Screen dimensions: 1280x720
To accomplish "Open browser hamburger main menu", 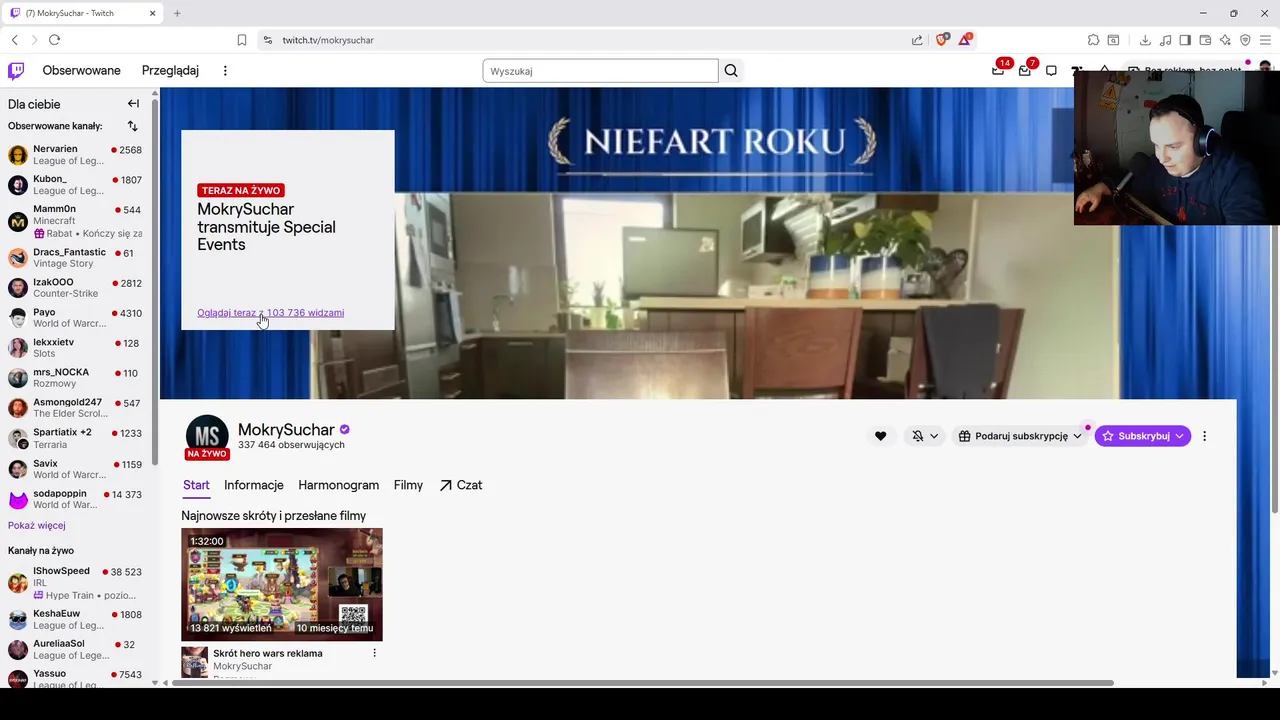I will 1265,40.
